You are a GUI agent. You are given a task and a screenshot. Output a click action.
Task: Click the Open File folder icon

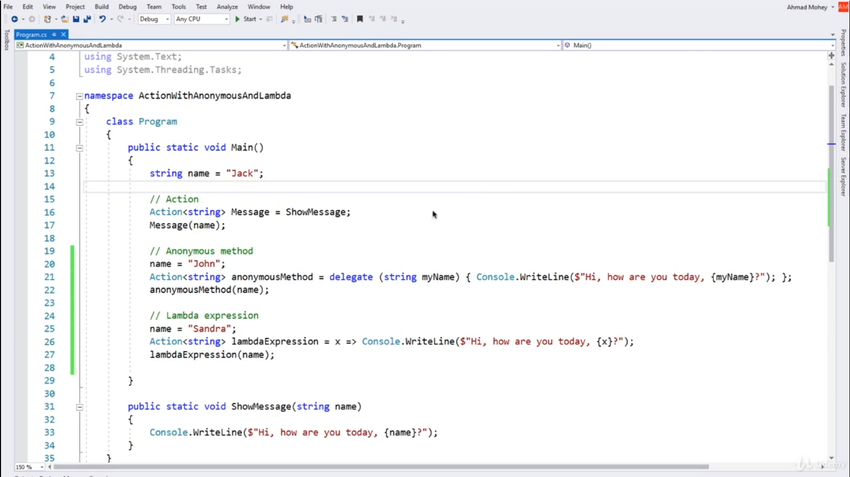65,19
